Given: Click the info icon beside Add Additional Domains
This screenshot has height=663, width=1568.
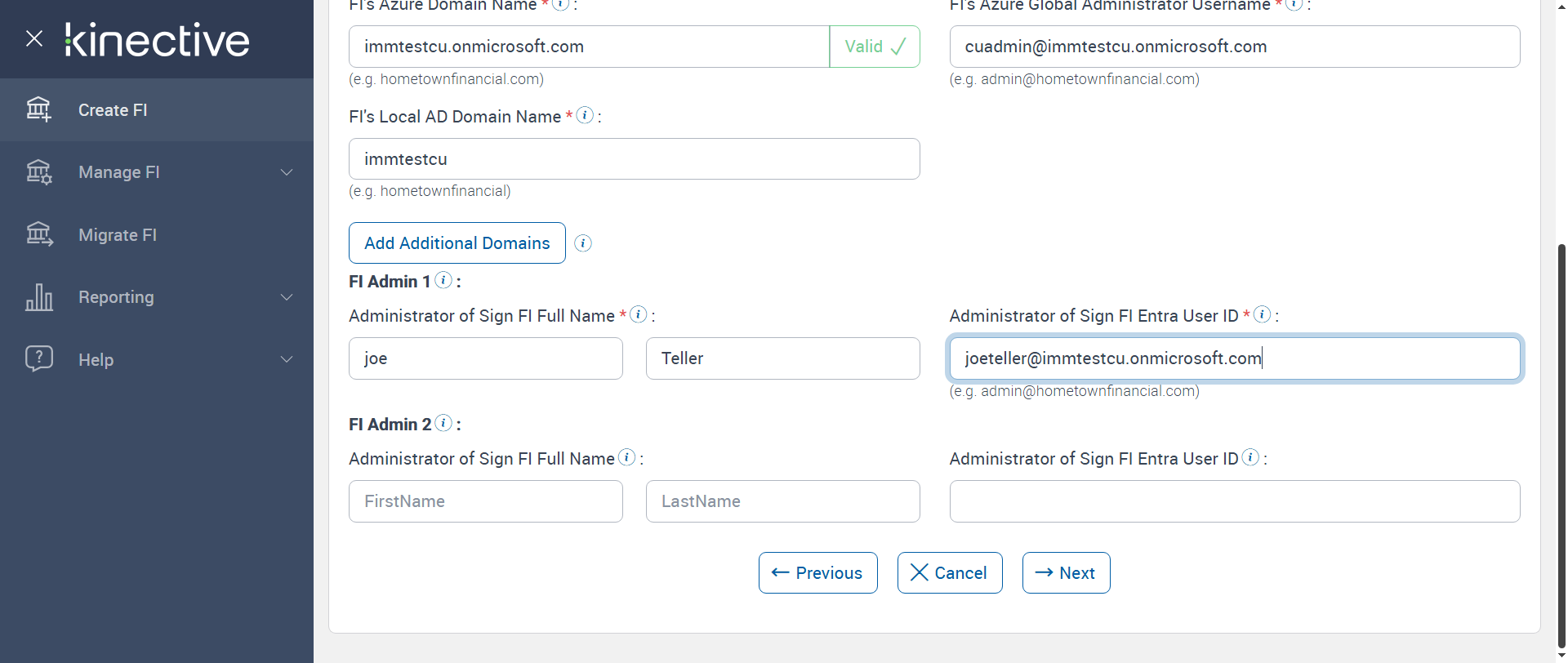Looking at the screenshot, I should coord(583,243).
